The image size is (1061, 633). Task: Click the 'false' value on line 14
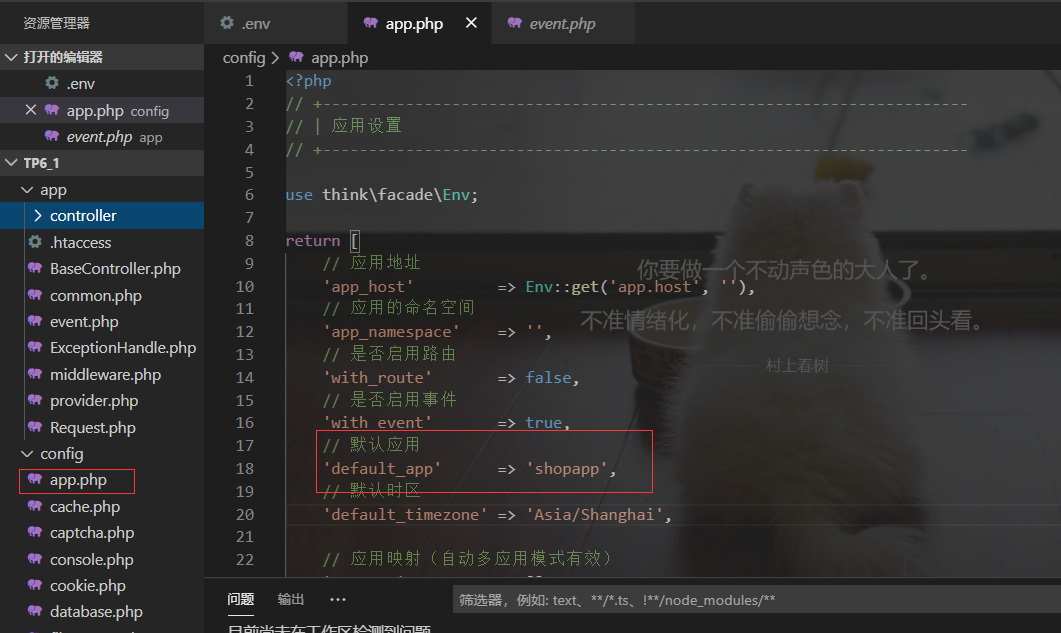[x=549, y=377]
